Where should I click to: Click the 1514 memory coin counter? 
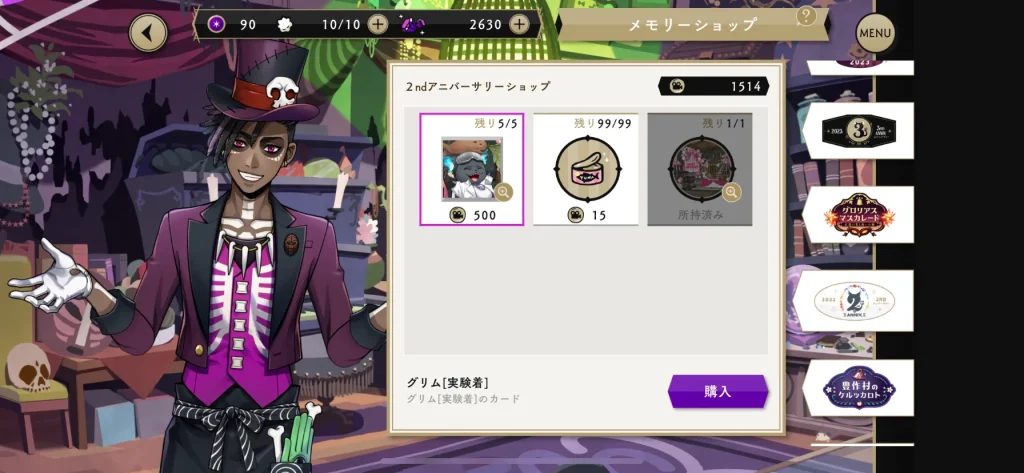click(x=713, y=86)
